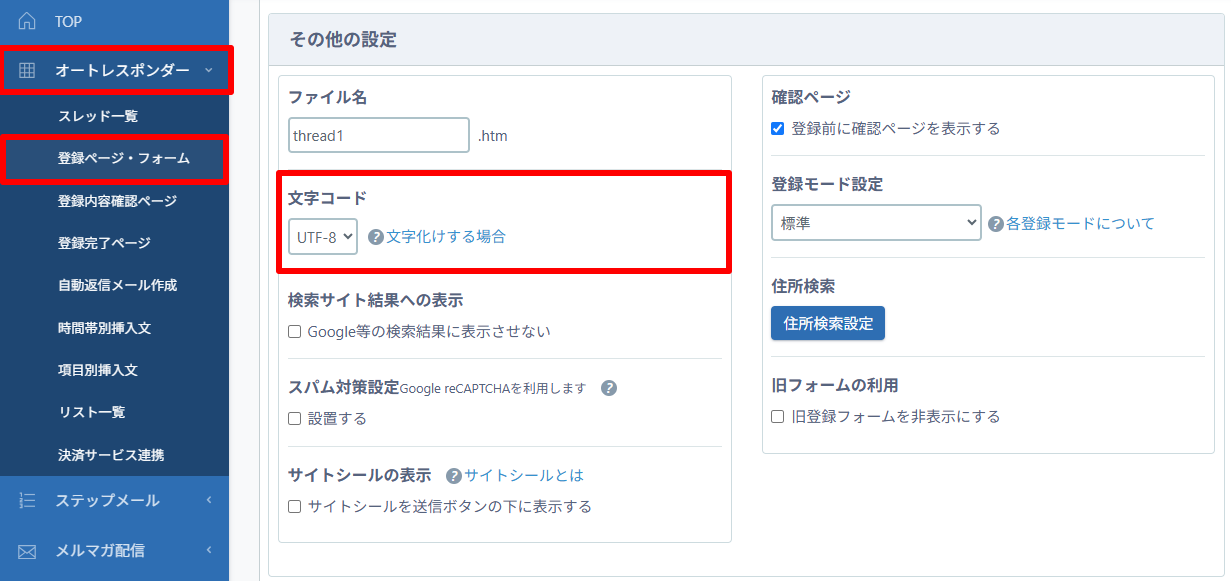1231x581 pixels.
Task: Click the ファイル名 input field
Action: click(x=378, y=135)
